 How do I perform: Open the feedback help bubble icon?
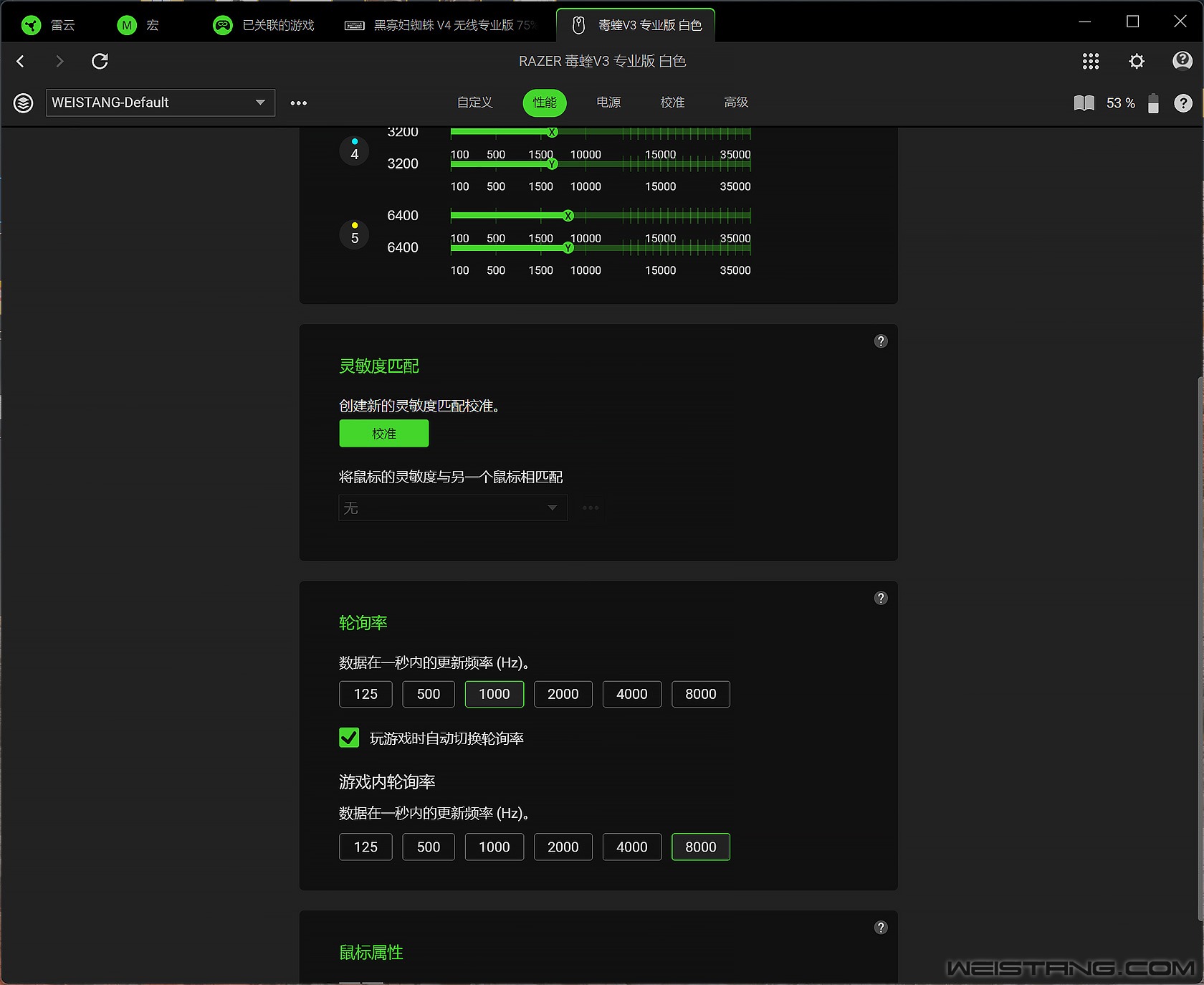pyautogui.click(x=1182, y=62)
